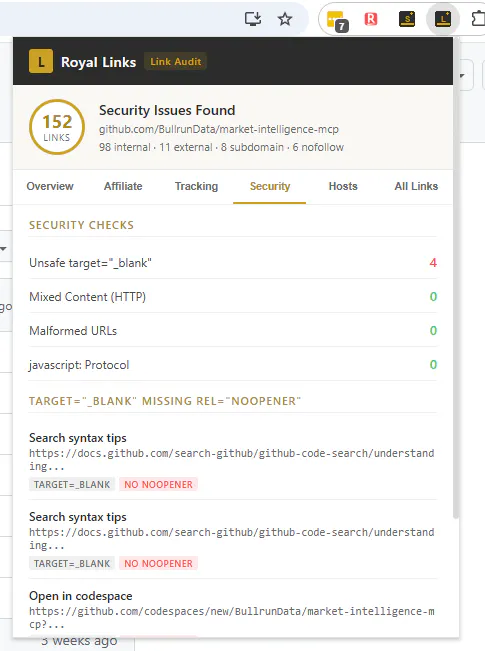Viewport: 485px width, 651px height.
Task: Open the yellow extension with badge 7
Action: [x=336, y=20]
